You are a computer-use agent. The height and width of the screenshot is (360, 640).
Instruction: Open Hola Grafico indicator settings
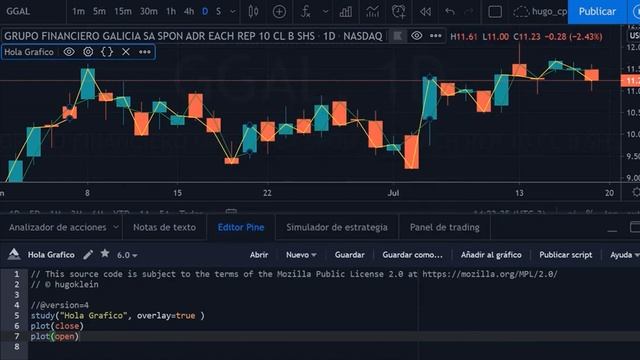point(88,52)
